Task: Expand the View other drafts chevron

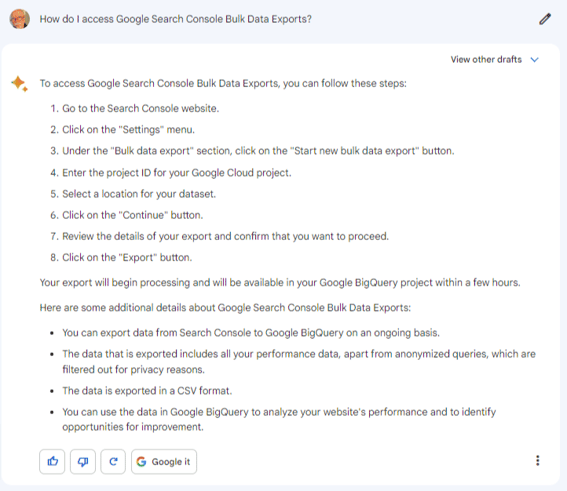Action: 534,60
